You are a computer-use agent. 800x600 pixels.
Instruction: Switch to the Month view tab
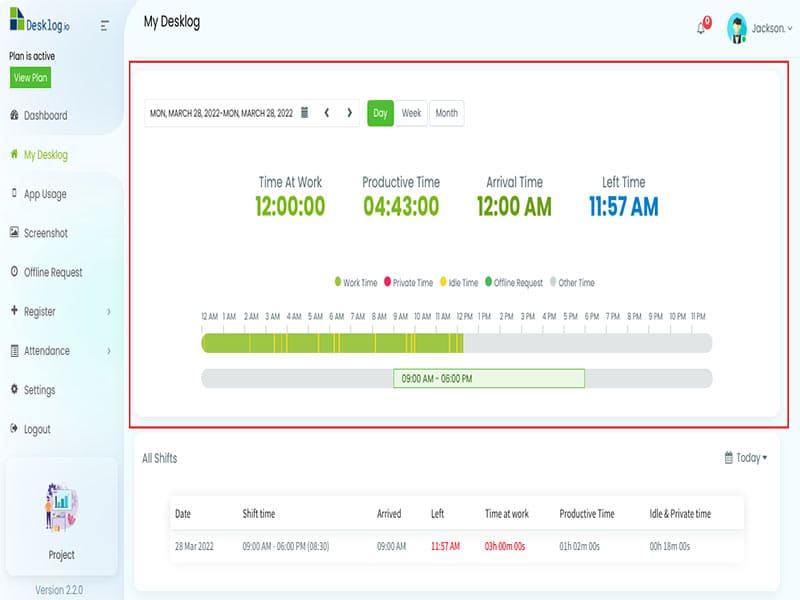coord(446,113)
